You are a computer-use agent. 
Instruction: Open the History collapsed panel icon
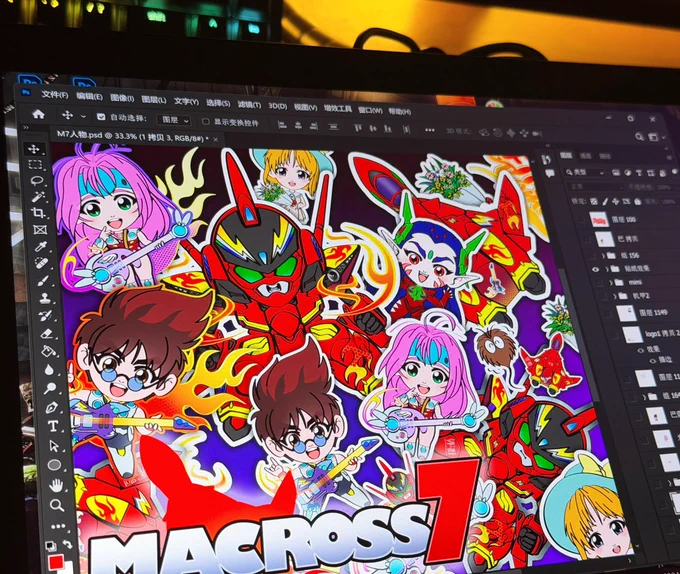pos(546,160)
